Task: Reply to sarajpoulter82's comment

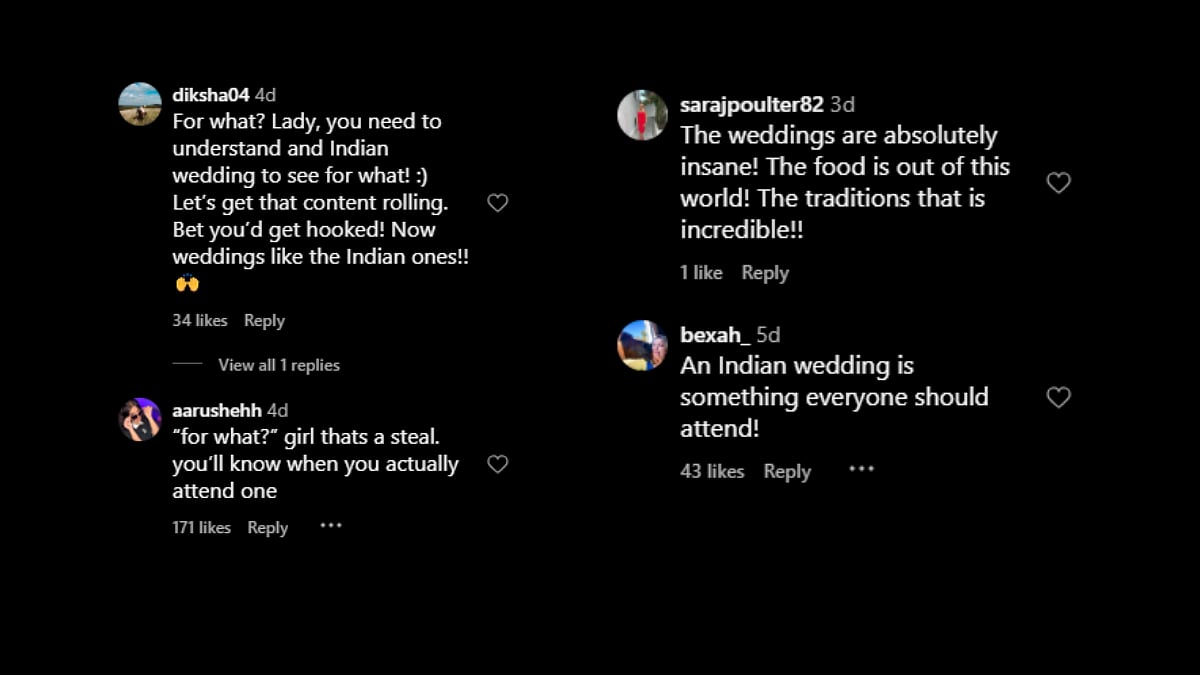Action: pos(765,273)
